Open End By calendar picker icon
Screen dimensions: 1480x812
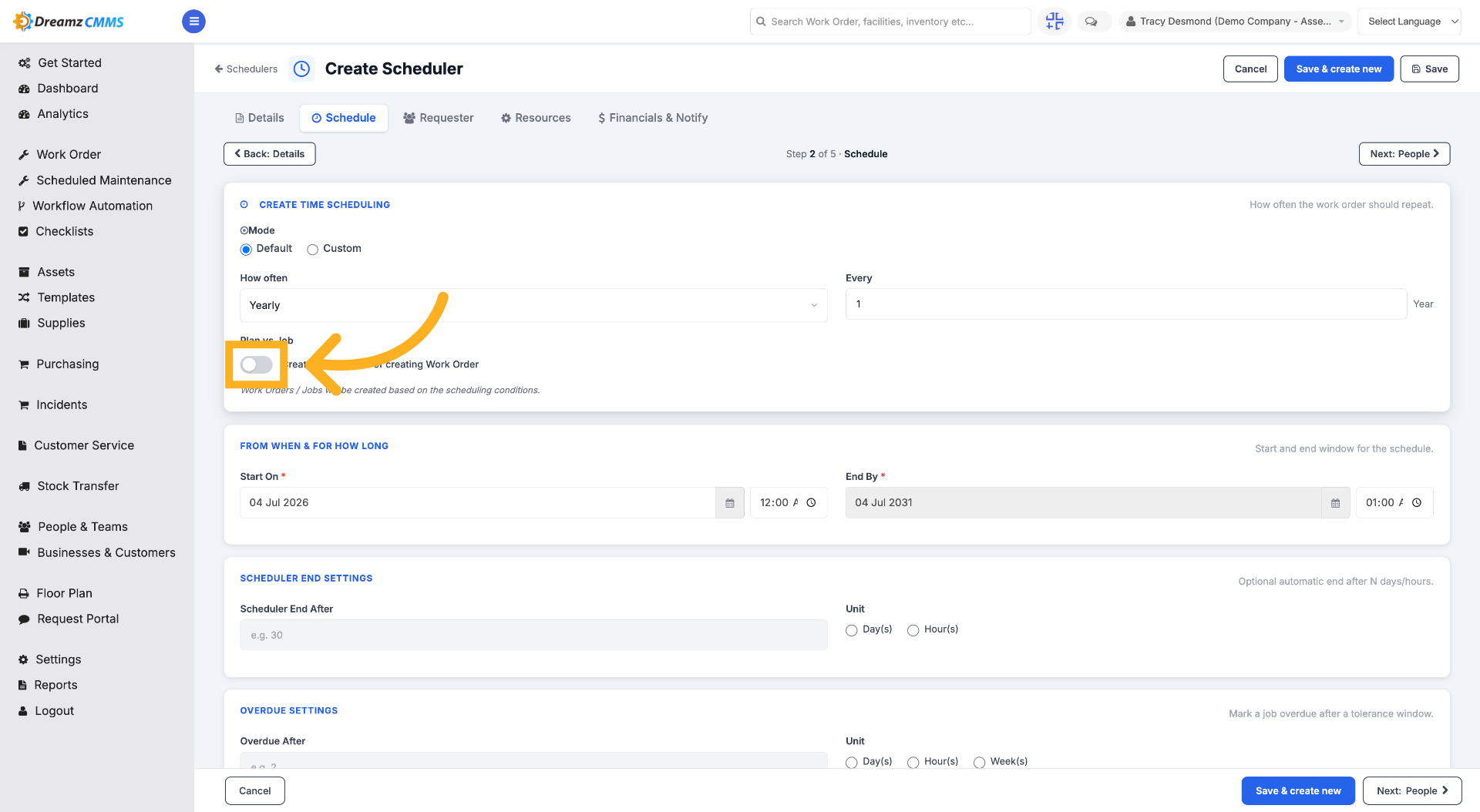pyautogui.click(x=1336, y=503)
